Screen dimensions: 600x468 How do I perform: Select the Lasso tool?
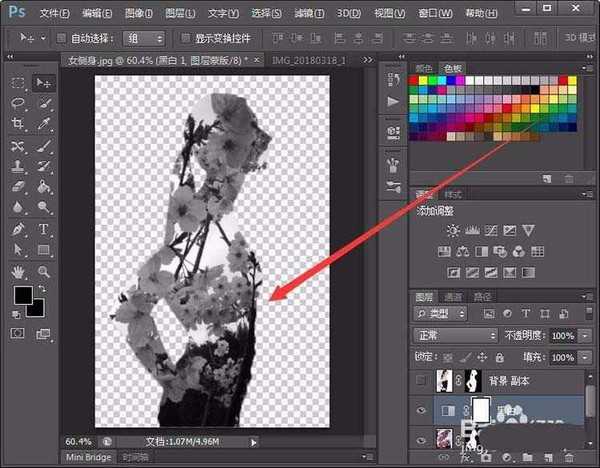coord(18,103)
